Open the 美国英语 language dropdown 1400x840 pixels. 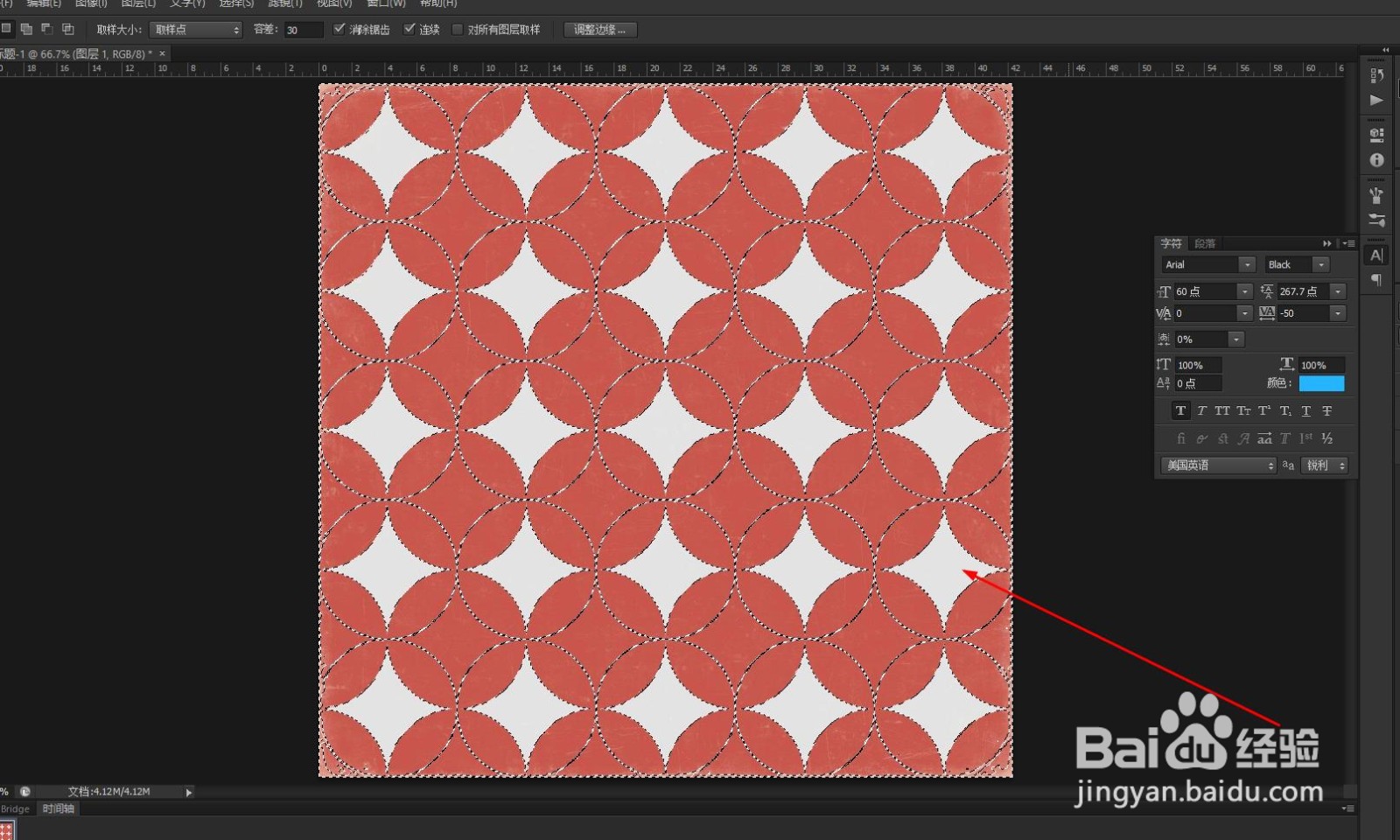pyautogui.click(x=1218, y=465)
